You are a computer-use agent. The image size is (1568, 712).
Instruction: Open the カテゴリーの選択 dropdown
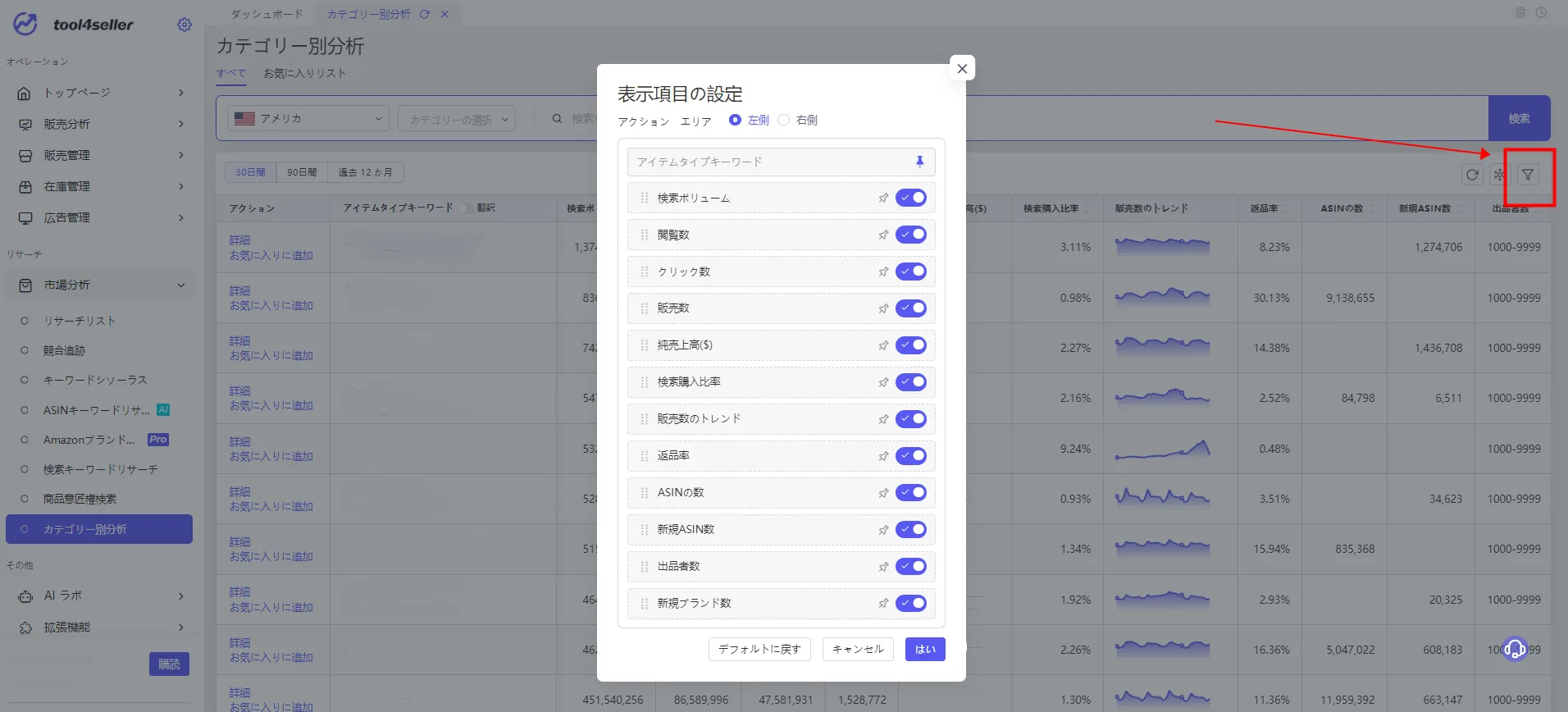click(x=457, y=119)
